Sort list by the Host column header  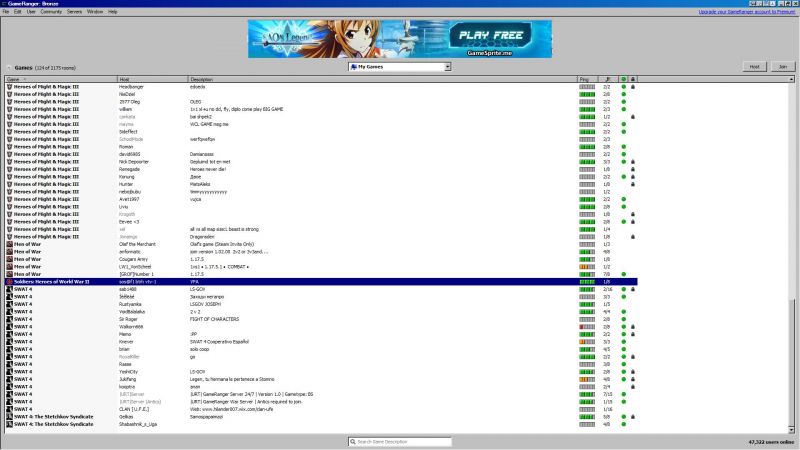tap(153, 80)
